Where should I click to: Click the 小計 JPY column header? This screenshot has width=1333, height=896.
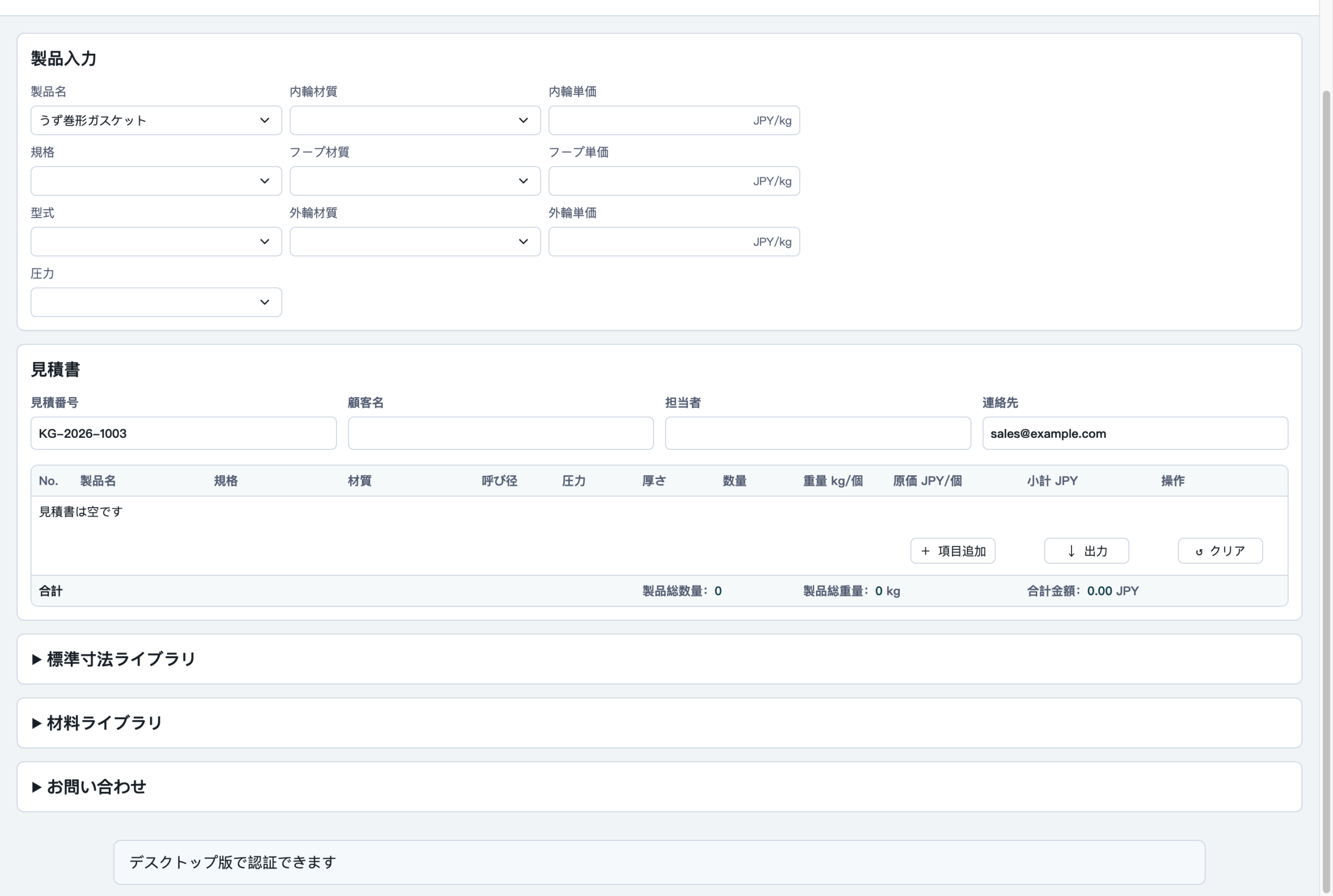(x=1052, y=481)
